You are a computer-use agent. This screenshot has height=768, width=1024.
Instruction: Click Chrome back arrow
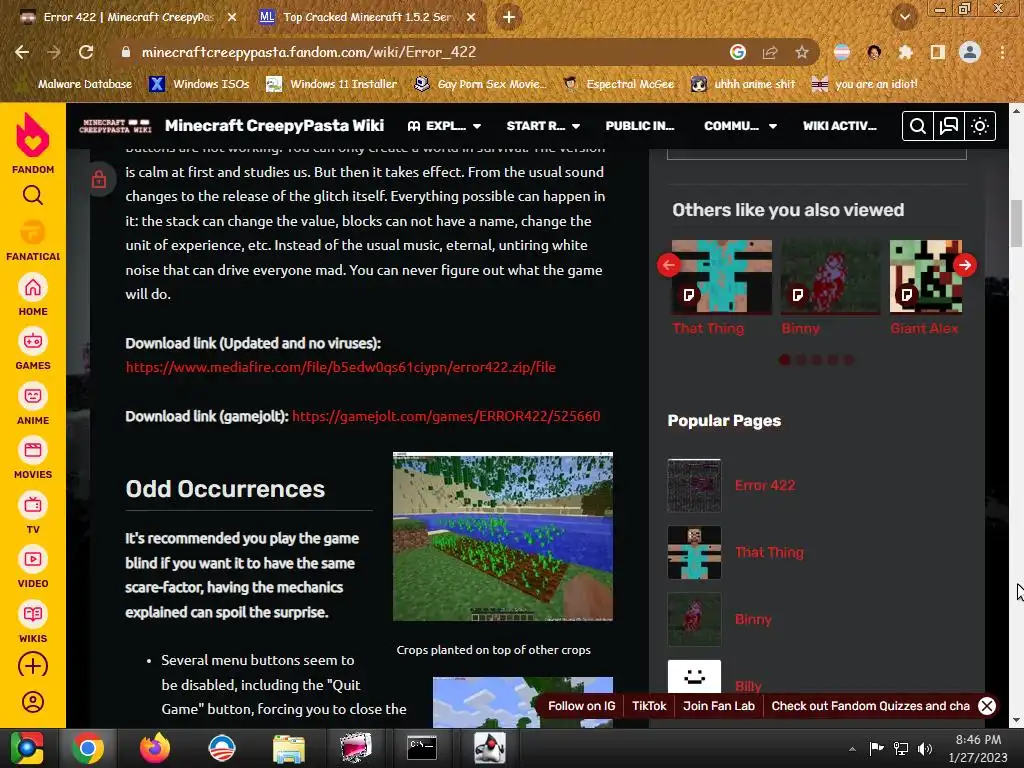pos(22,52)
